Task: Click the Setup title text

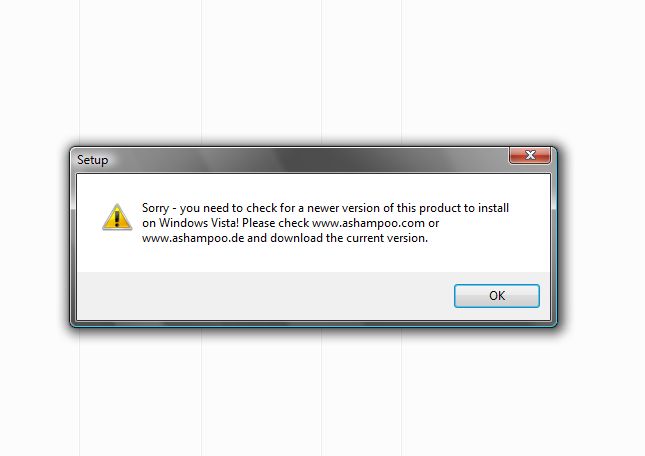Action: 93,160
